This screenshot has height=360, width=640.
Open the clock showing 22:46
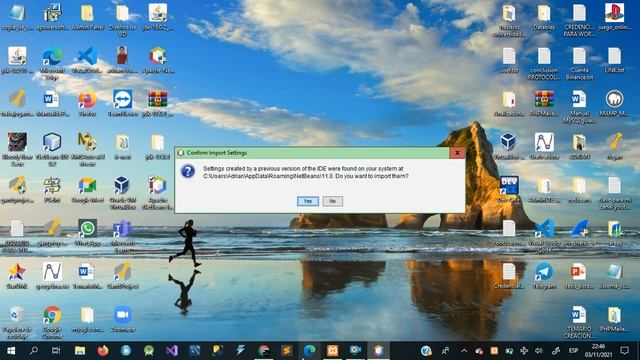coord(598,351)
